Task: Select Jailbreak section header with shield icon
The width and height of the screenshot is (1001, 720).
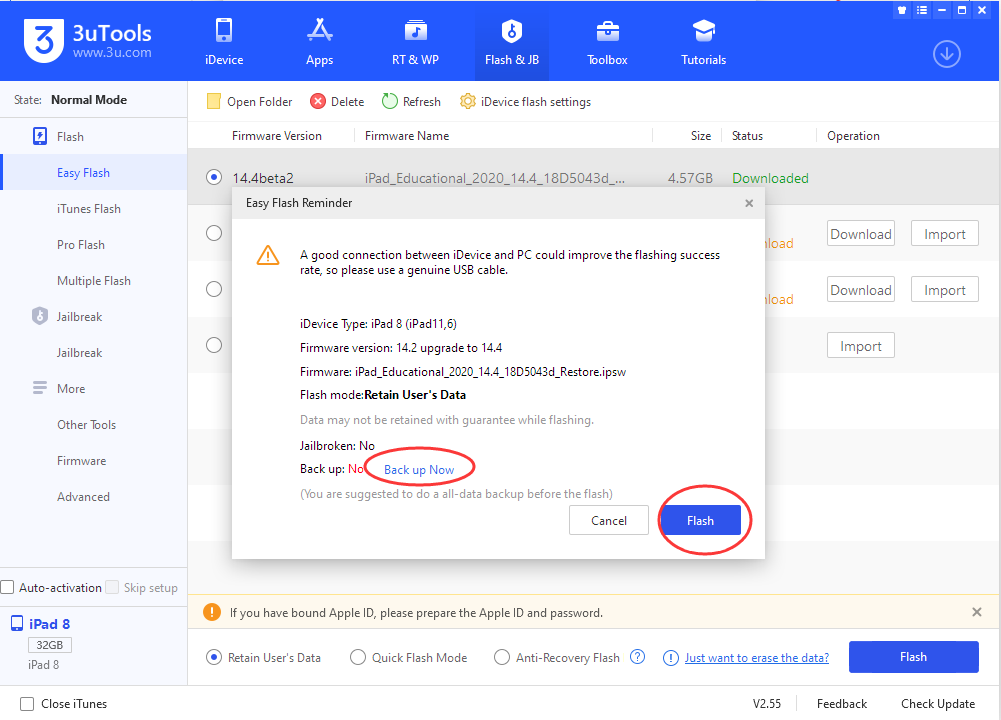Action: pos(67,317)
